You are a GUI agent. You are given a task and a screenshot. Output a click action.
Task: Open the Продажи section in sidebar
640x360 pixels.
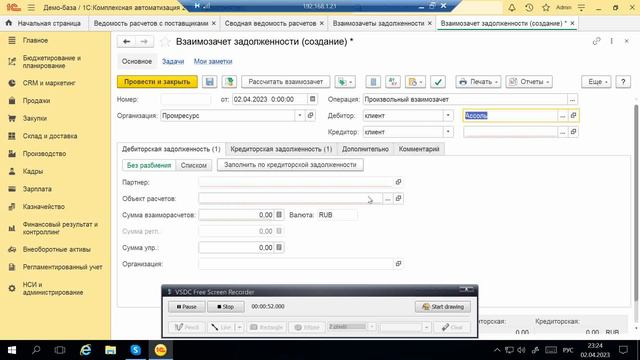pyautogui.click(x=36, y=100)
